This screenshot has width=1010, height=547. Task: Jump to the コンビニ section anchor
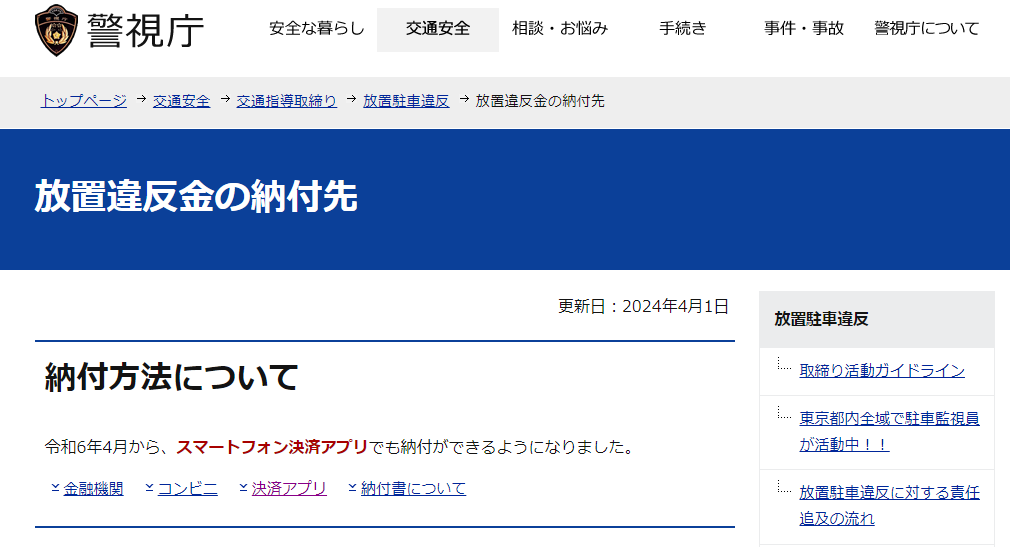tap(187, 489)
